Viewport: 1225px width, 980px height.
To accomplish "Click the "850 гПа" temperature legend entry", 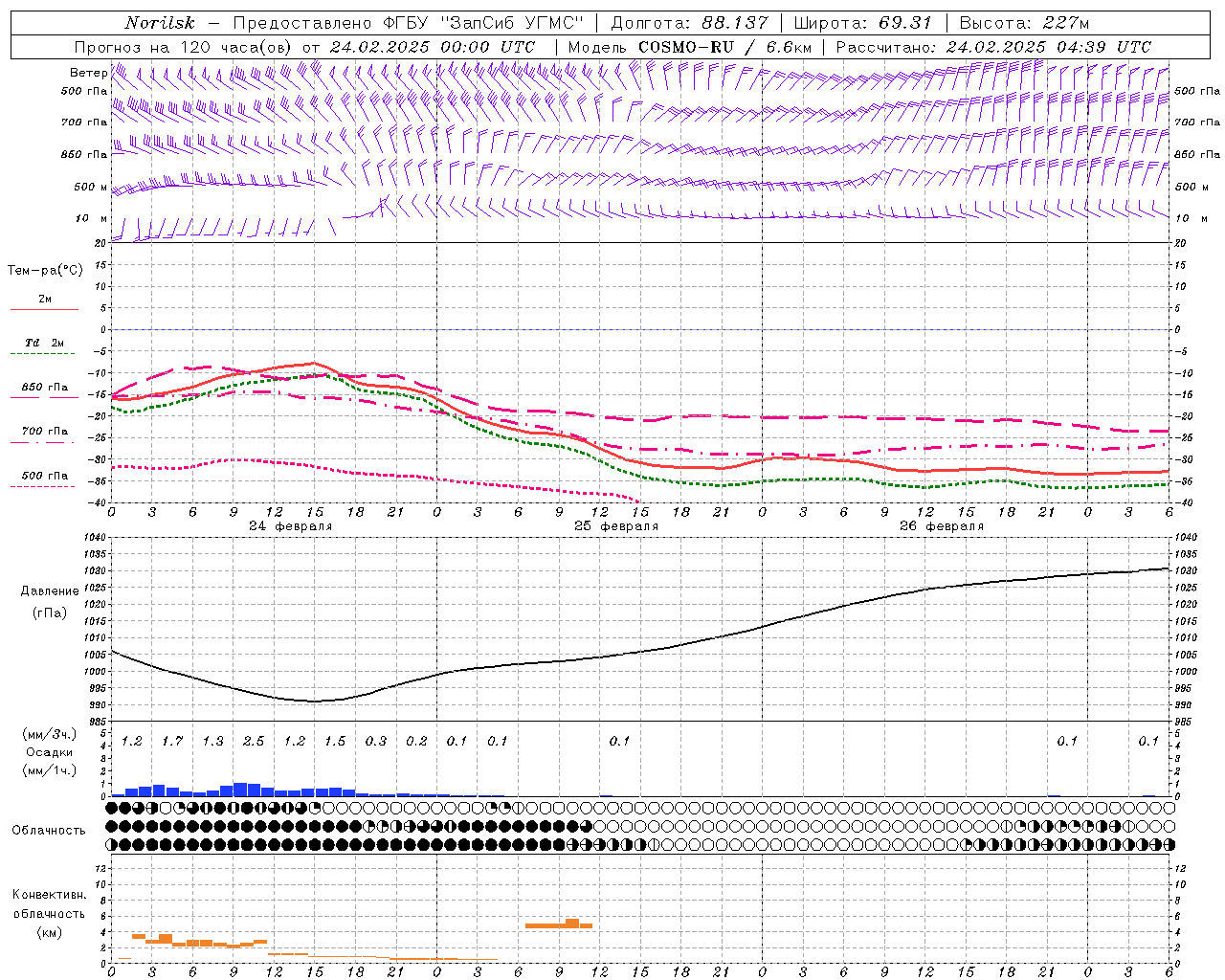I will 45,388.
